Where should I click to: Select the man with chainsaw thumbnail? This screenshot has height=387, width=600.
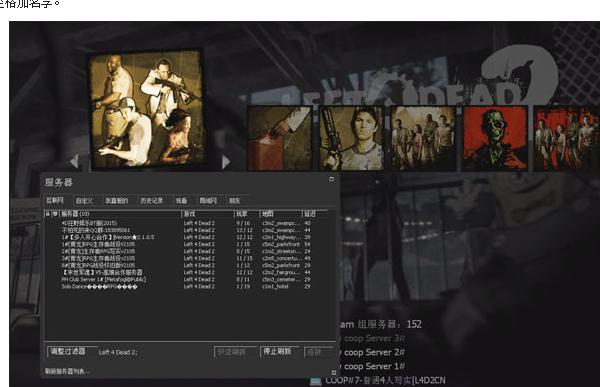click(x=351, y=138)
